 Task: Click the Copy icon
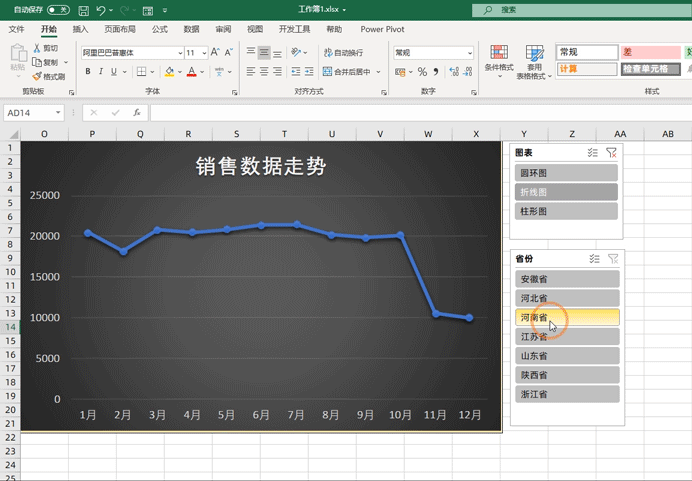pyautogui.click(x=37, y=62)
